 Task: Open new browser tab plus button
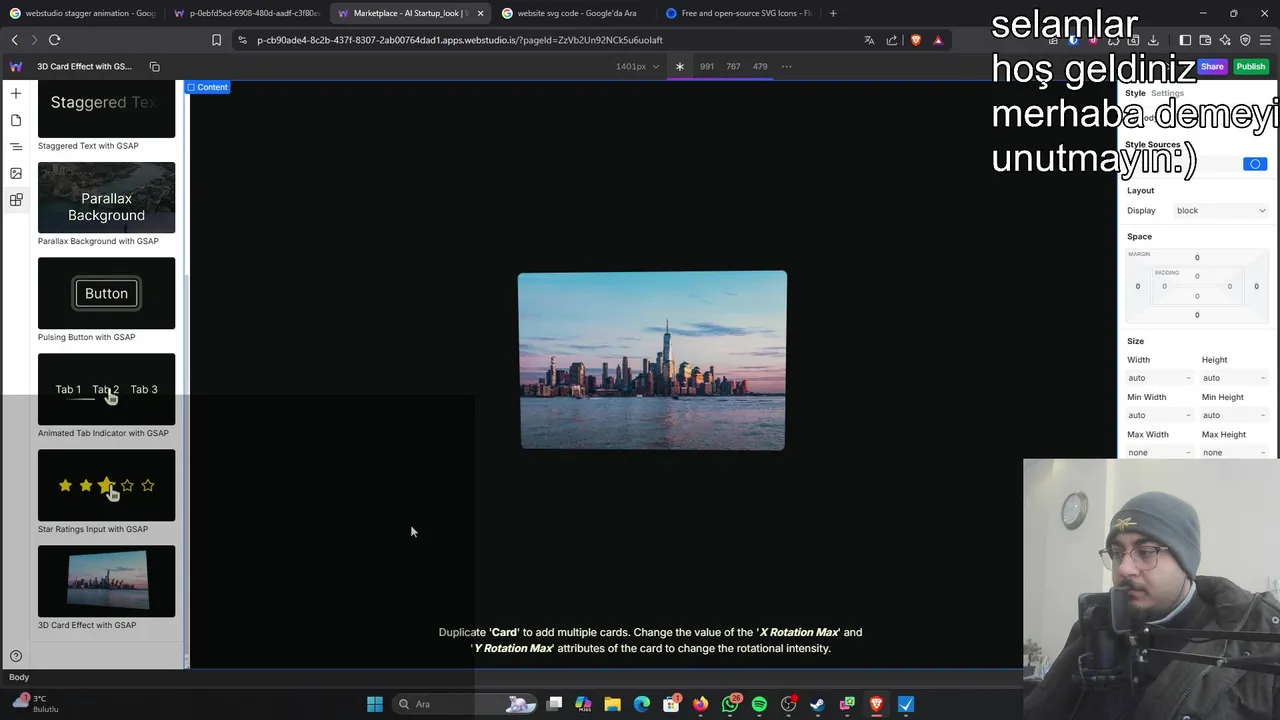tap(833, 13)
